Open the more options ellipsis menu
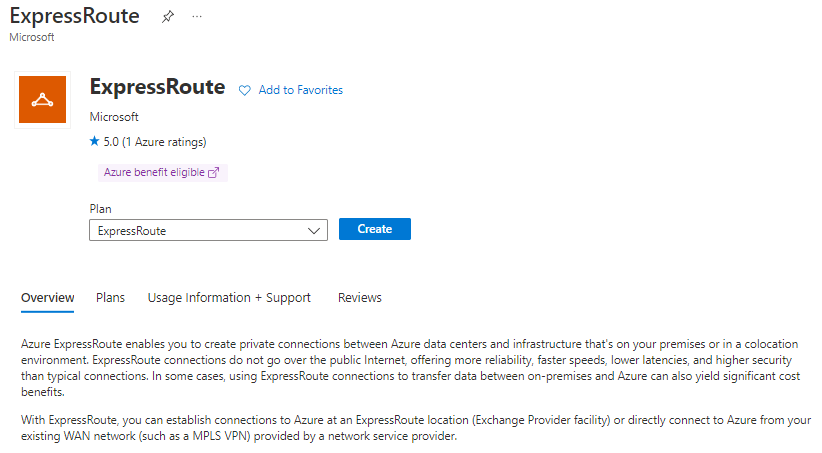822x453 pixels. click(196, 17)
